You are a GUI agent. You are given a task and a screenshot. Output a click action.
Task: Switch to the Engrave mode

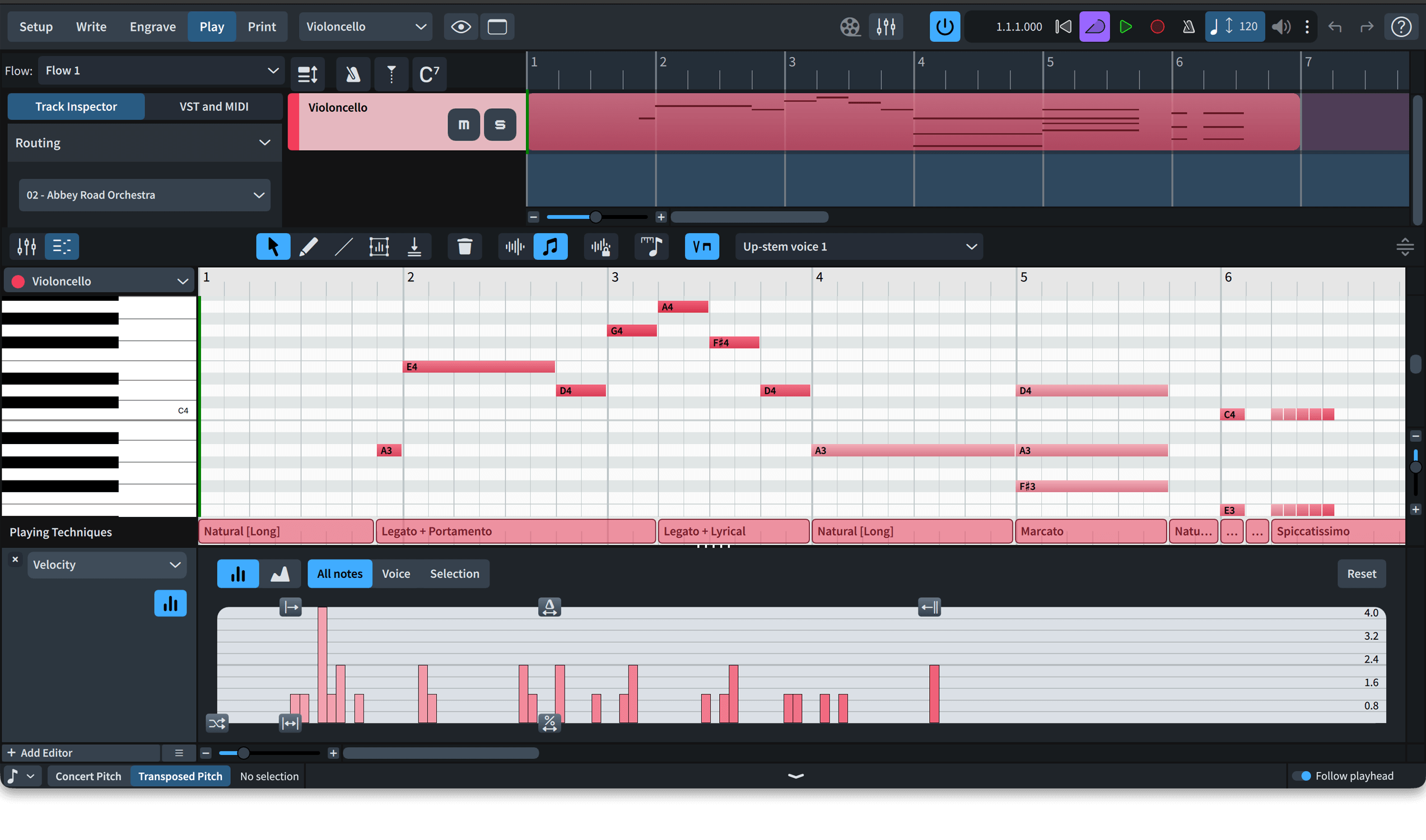[x=152, y=27]
